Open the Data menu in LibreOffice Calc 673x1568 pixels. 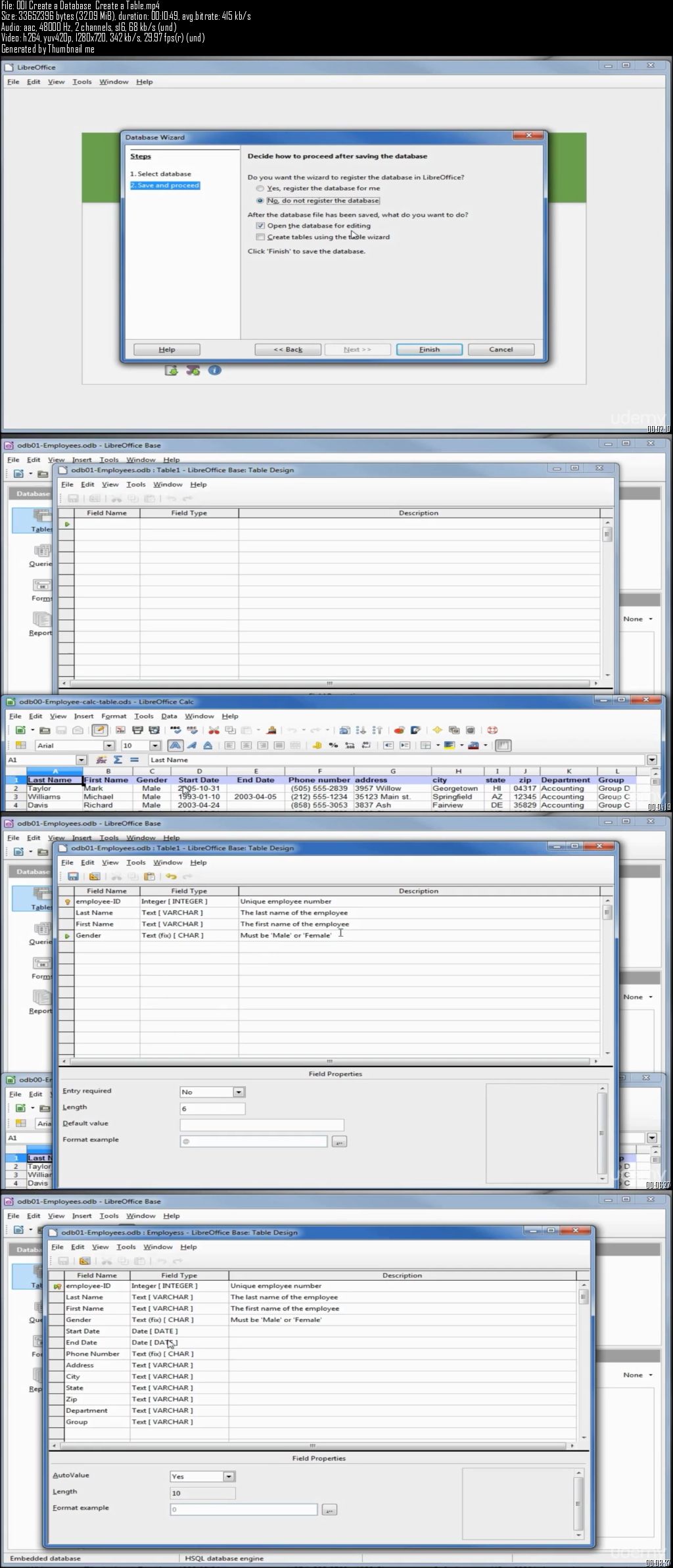point(169,716)
